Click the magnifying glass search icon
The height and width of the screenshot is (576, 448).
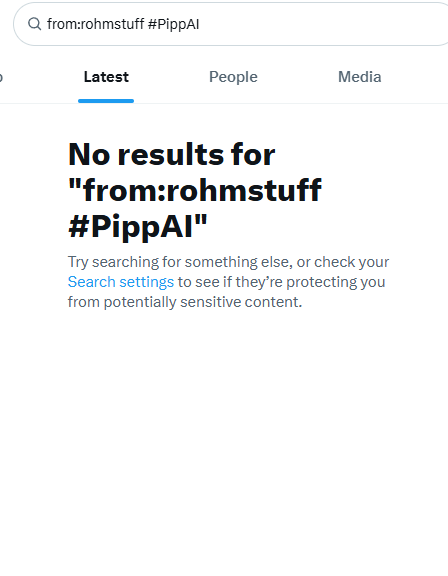point(35,24)
